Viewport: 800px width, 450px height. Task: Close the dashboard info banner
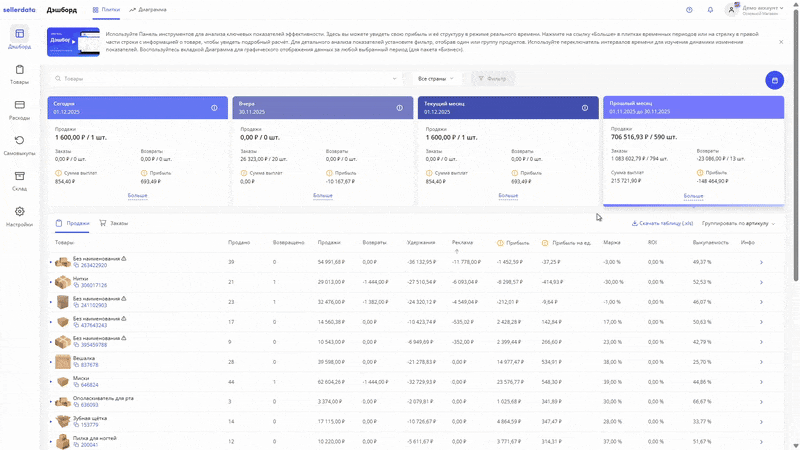781,42
